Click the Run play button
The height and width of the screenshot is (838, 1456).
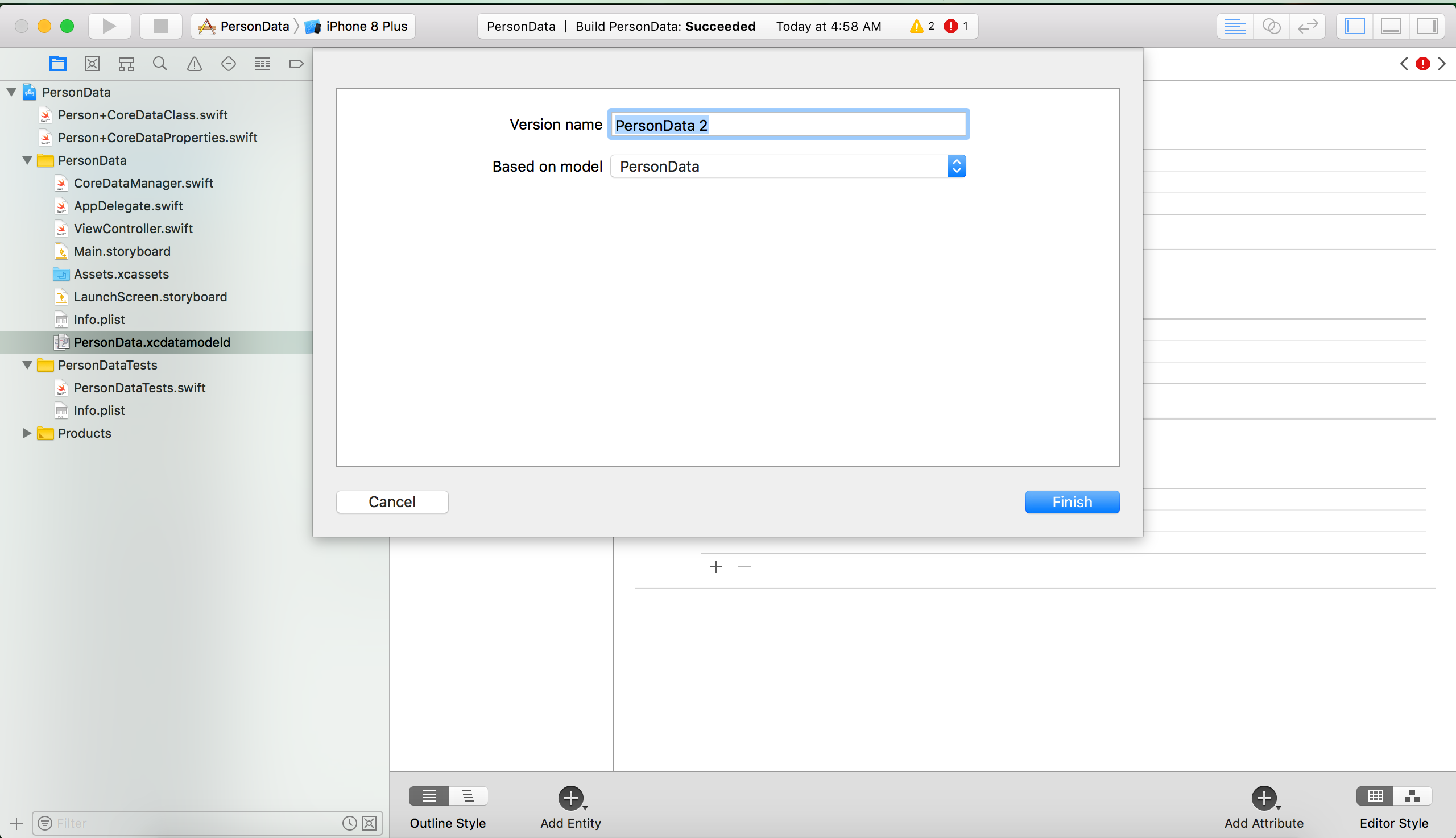click(x=109, y=26)
